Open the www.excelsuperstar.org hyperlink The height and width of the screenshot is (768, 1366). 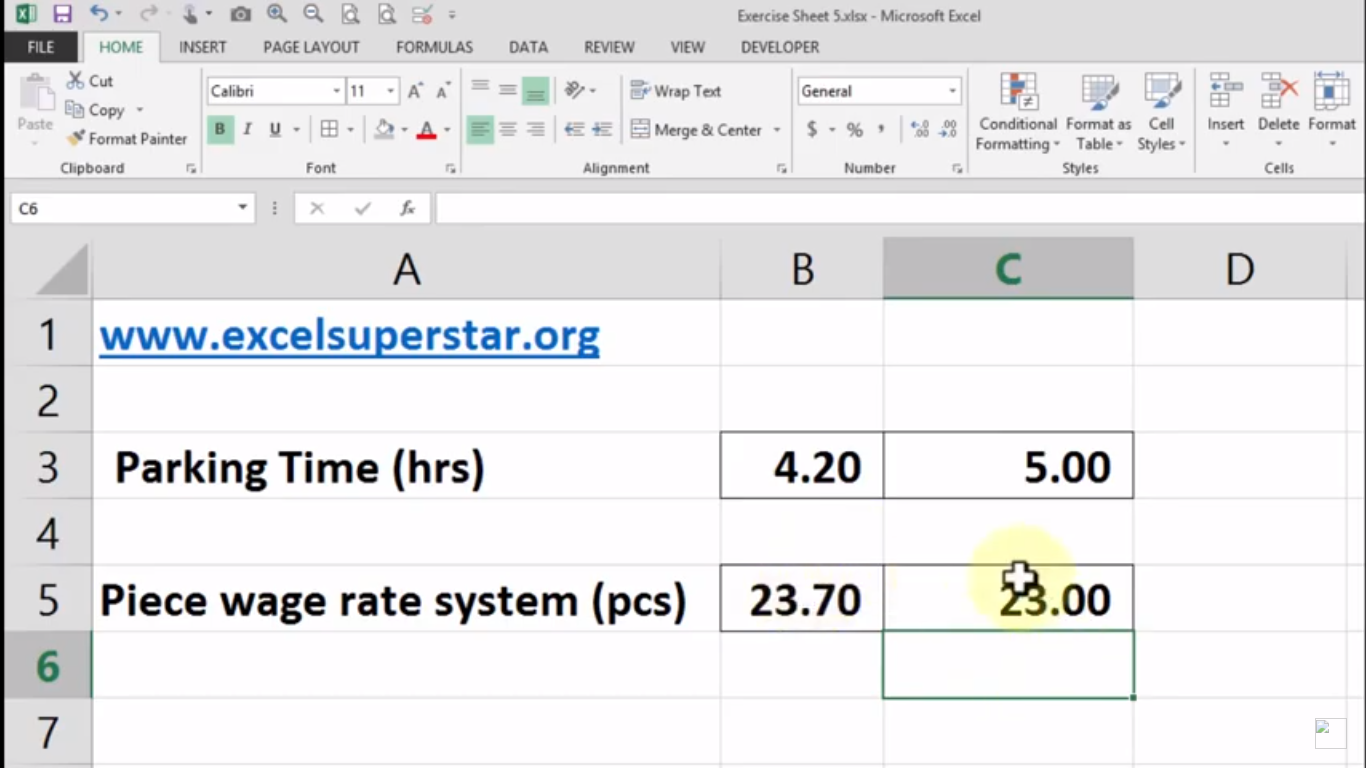tap(349, 335)
